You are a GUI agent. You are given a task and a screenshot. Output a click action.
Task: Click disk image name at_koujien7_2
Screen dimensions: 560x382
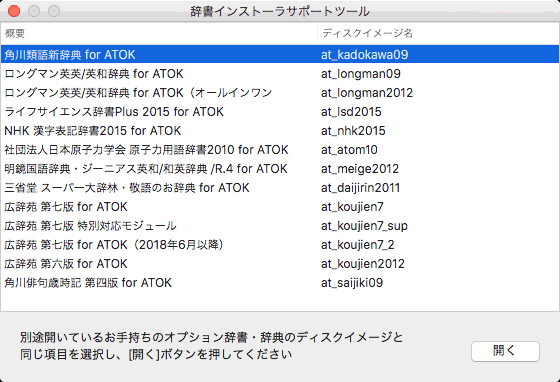[358, 245]
